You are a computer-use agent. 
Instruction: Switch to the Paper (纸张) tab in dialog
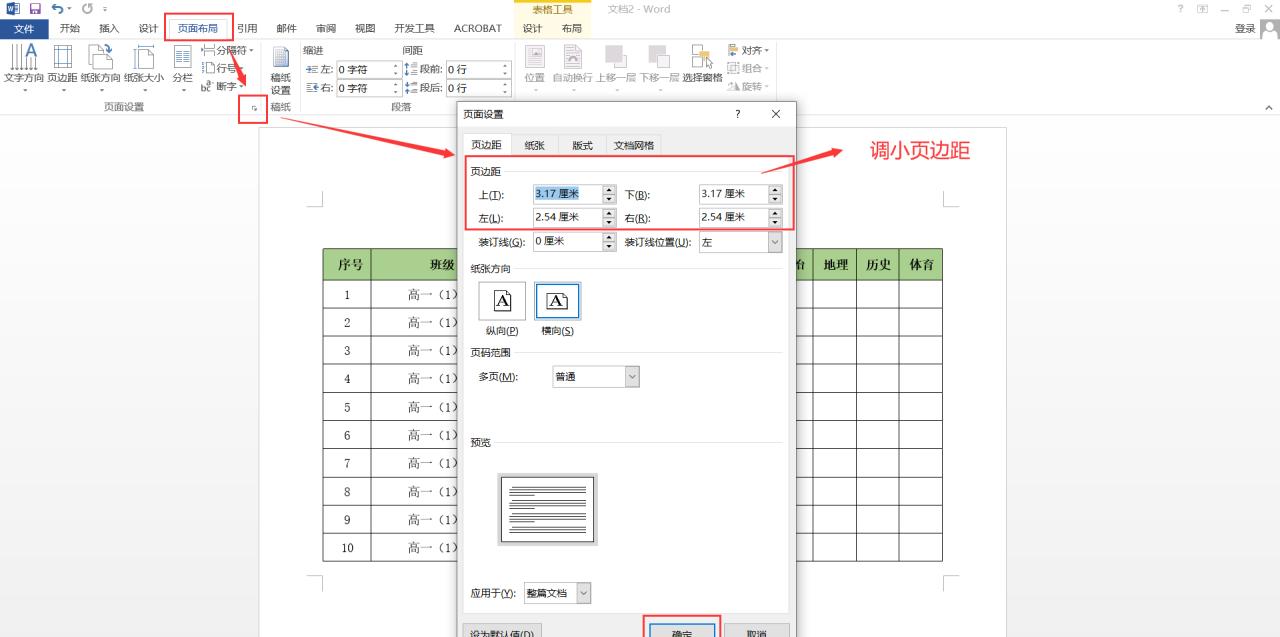535,145
